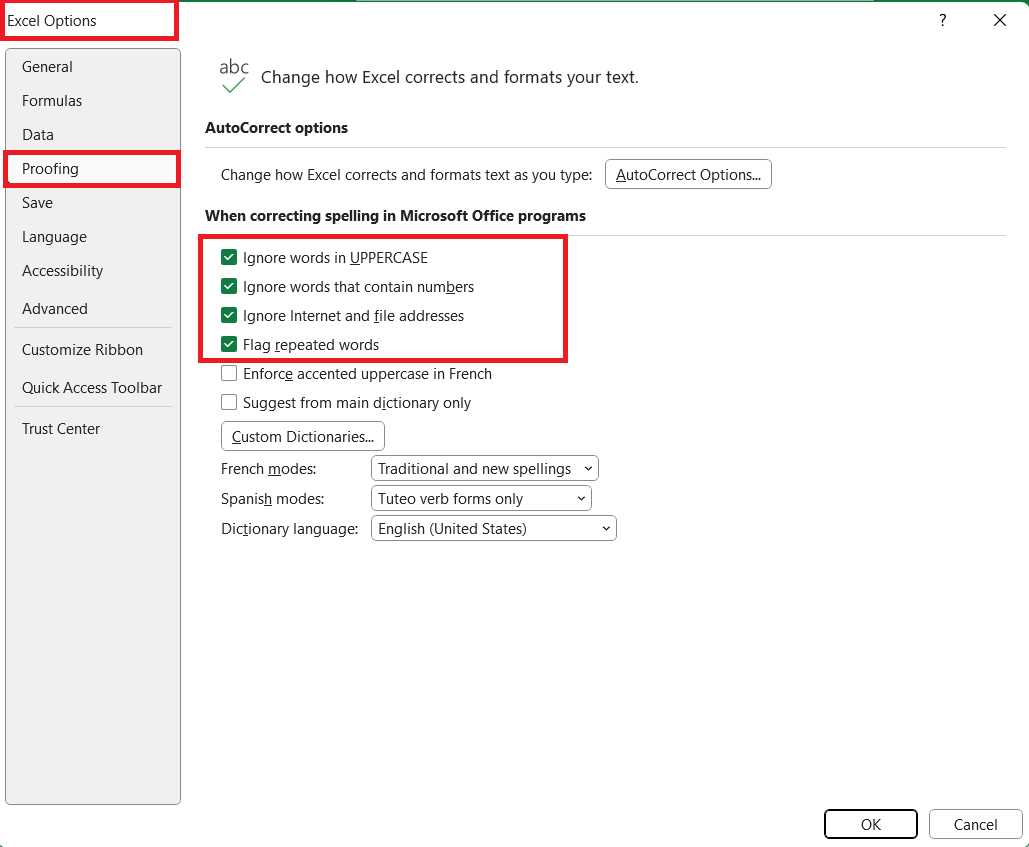
Task: Go to the Save options category
Action: pos(93,203)
